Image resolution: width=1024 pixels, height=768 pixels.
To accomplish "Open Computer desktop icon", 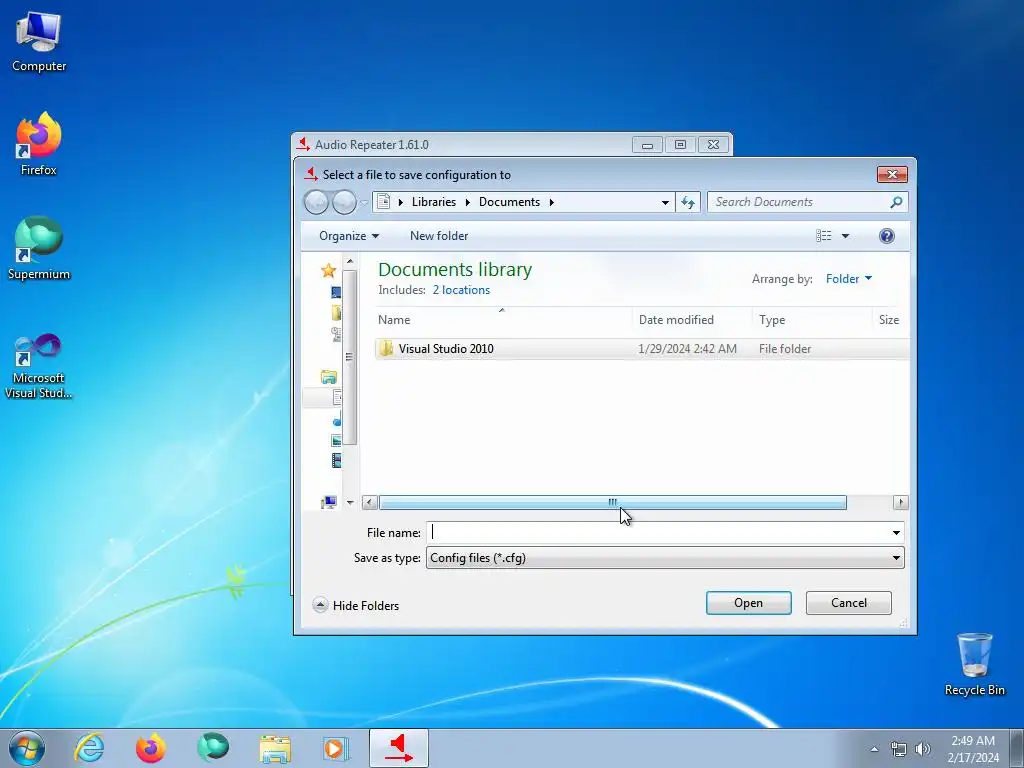I will coord(39,41).
